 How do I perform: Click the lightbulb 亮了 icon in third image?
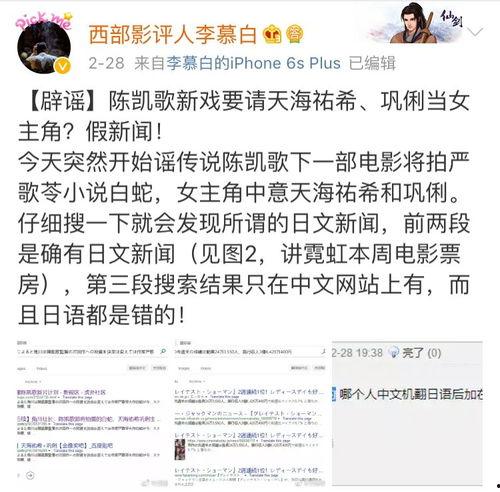tap(395, 352)
